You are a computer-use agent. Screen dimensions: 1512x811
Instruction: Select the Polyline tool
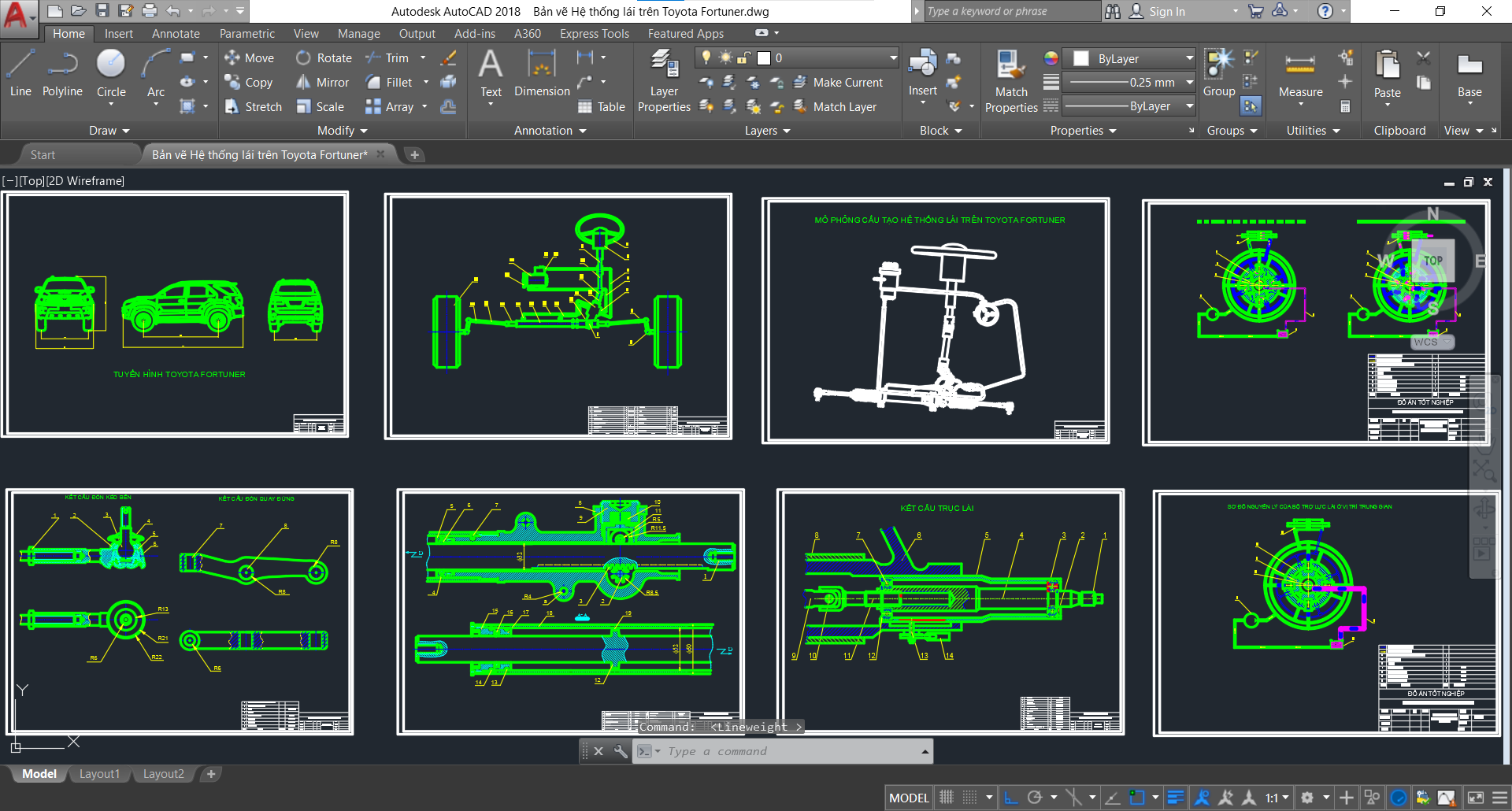[x=62, y=73]
